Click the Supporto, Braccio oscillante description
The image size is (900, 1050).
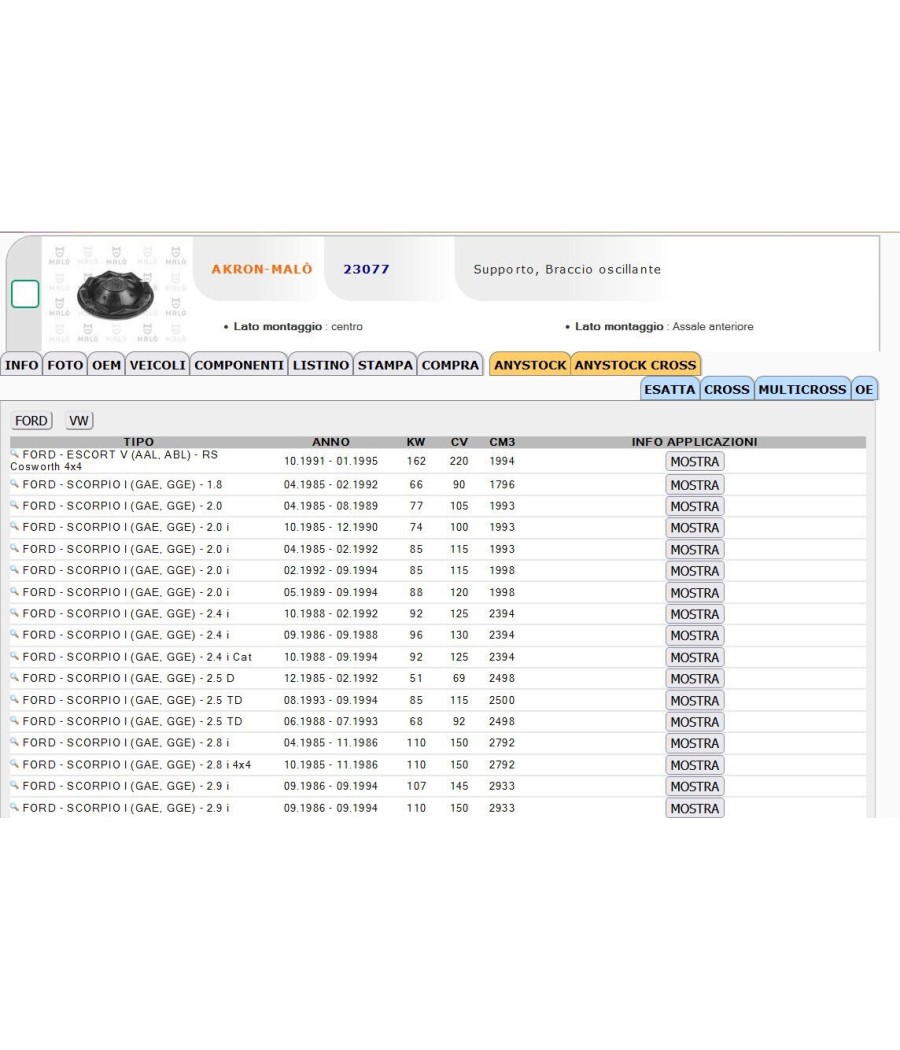pos(567,269)
